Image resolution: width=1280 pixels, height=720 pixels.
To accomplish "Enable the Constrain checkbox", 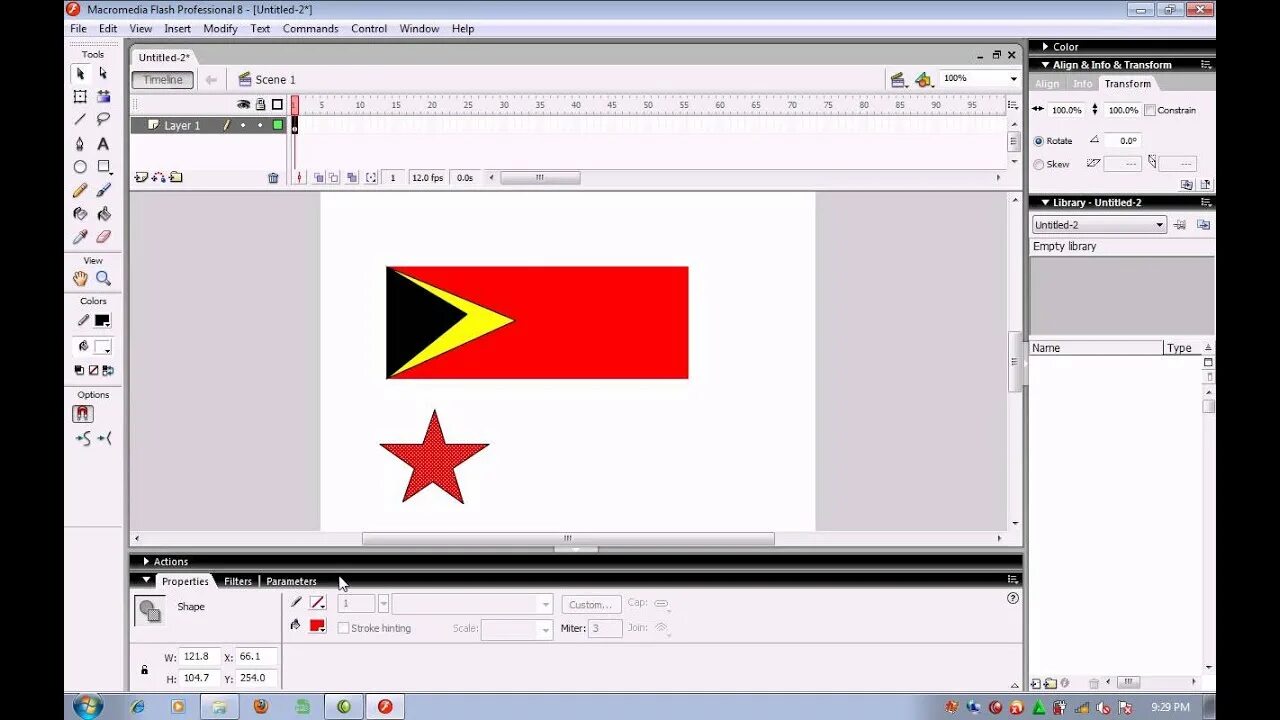I will (1150, 110).
